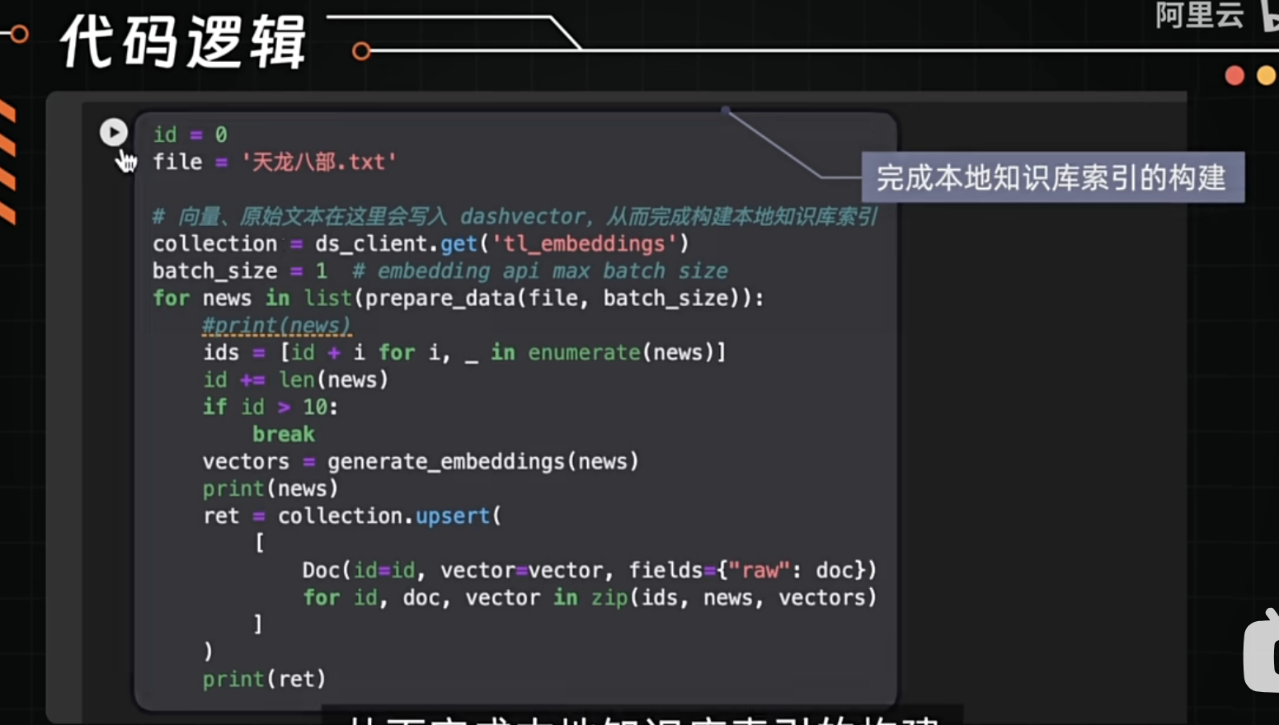
Task: Click the 'if id > 10:' line
Action: 271,407
